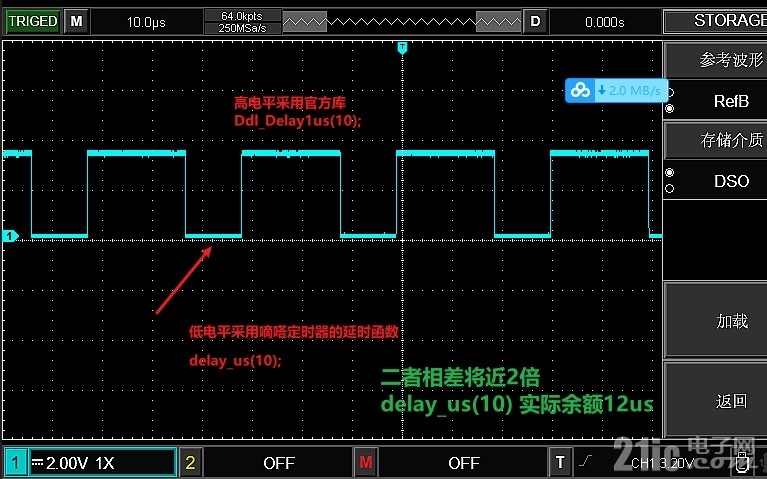Select the lower RefB radio button
The height and width of the screenshot is (479, 767).
click(670, 109)
